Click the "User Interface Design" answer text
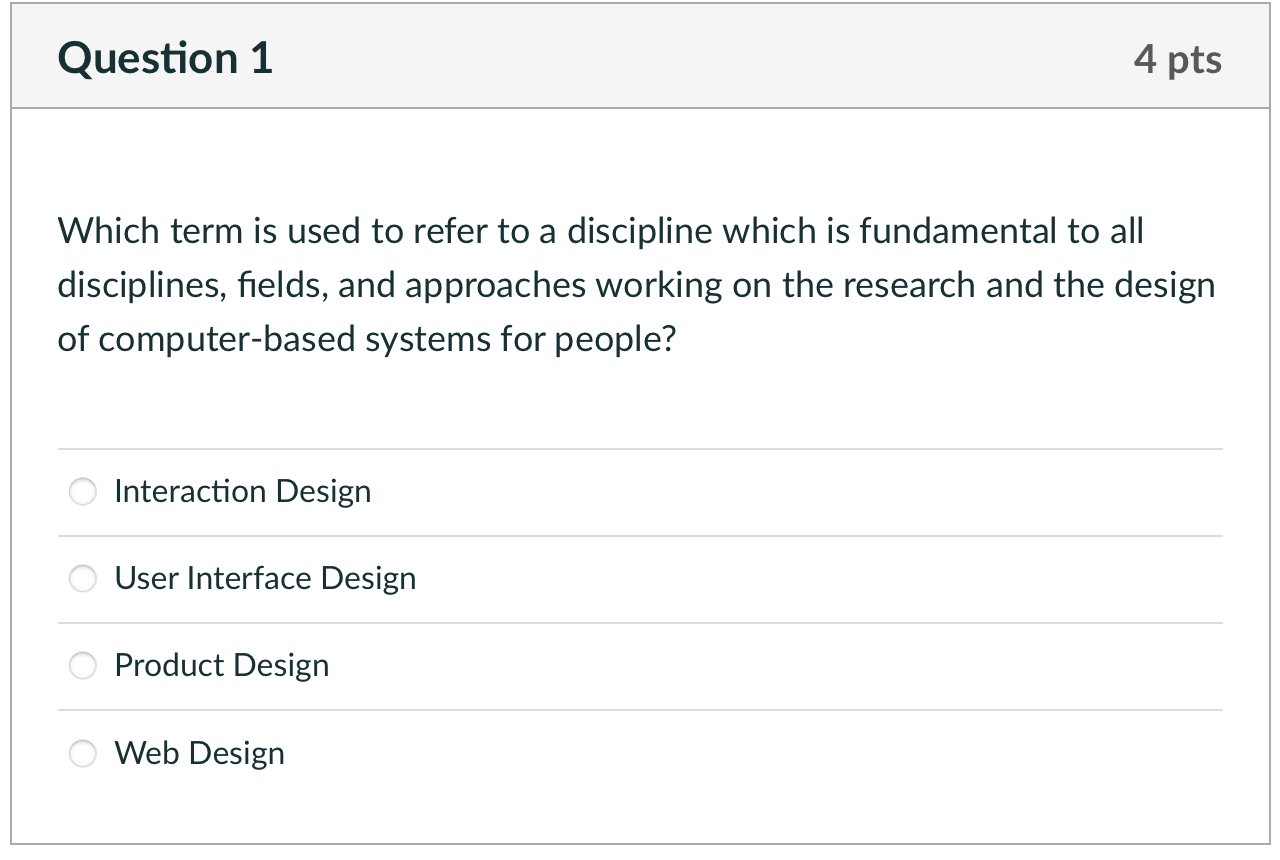The image size is (1280, 860). [x=265, y=579]
